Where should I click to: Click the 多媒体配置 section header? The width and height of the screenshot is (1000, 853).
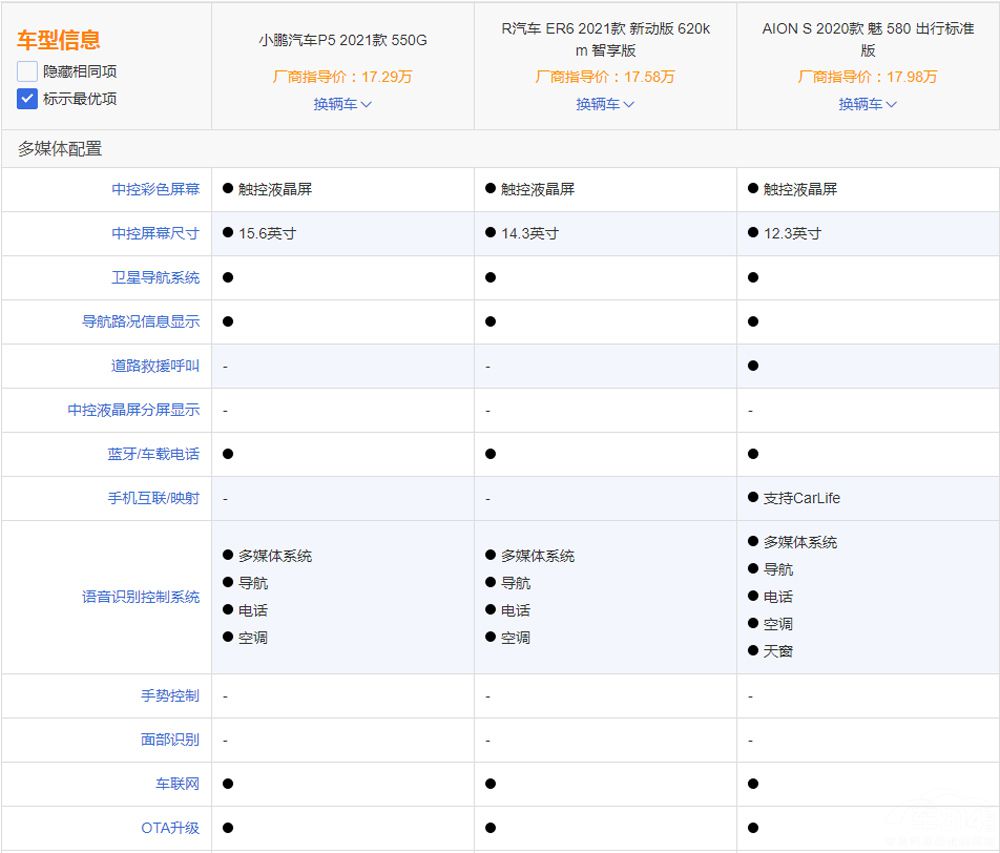coord(60,149)
